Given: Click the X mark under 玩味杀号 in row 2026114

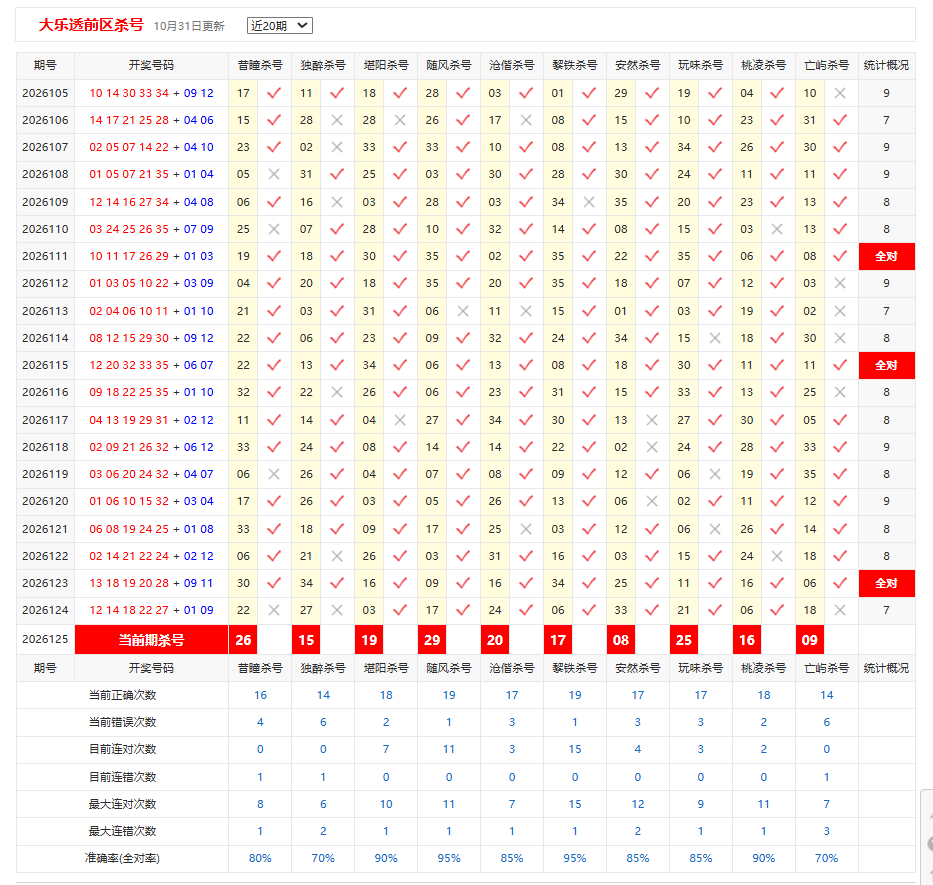Looking at the screenshot, I should click(x=715, y=338).
